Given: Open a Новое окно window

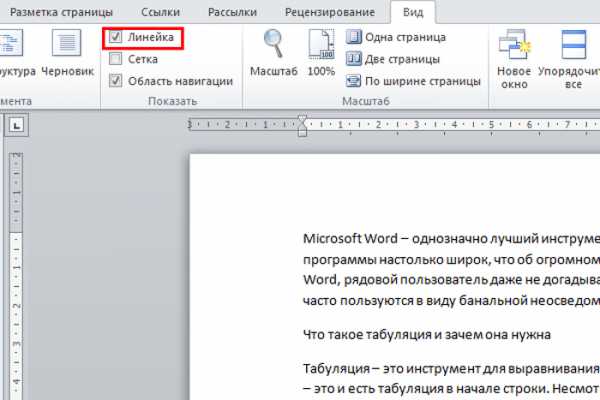Looking at the screenshot, I should coord(514,59).
